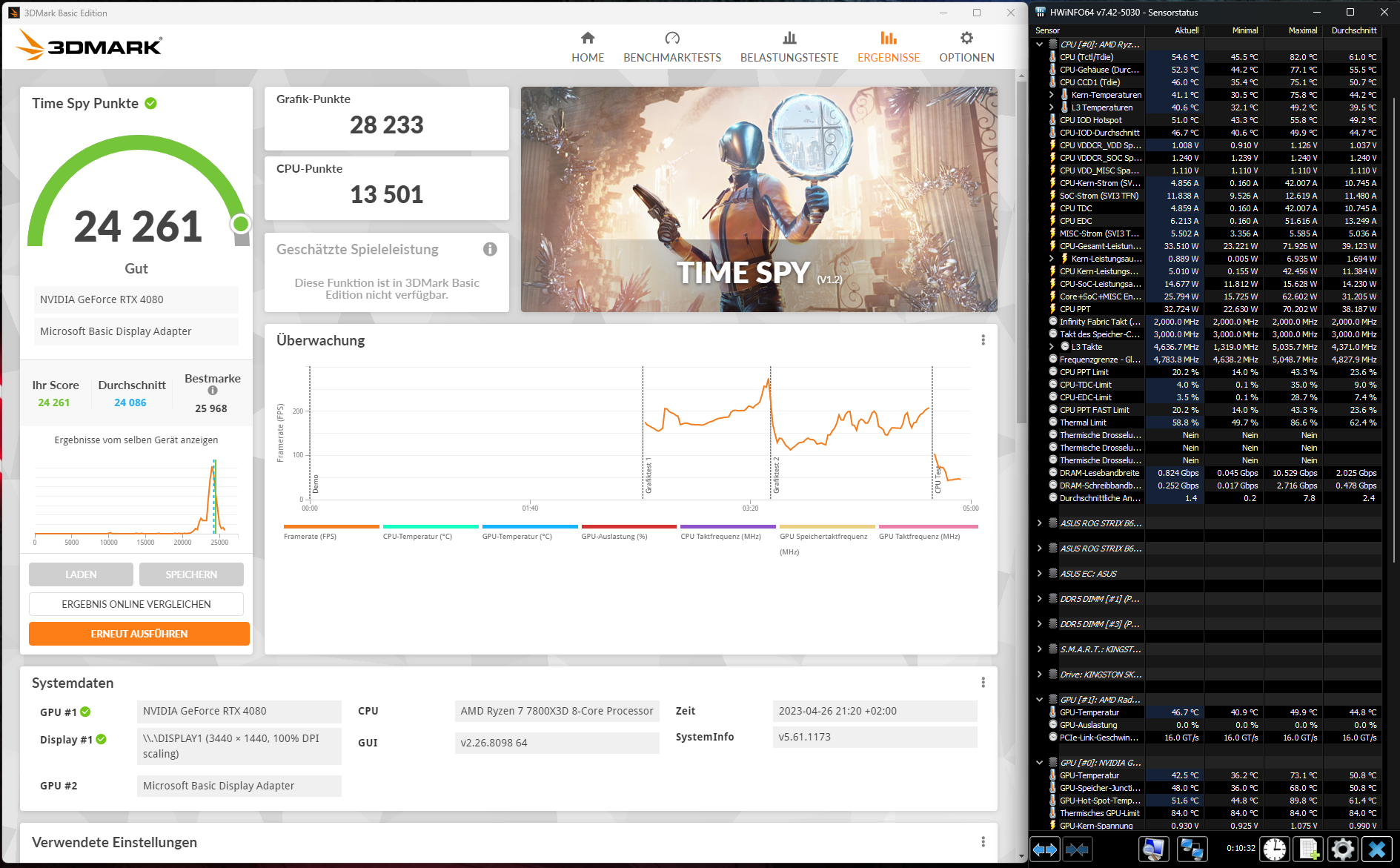Click the lightning icon of the CPU TDC row
The width and height of the screenshot is (1400, 868).
pyautogui.click(x=1053, y=208)
